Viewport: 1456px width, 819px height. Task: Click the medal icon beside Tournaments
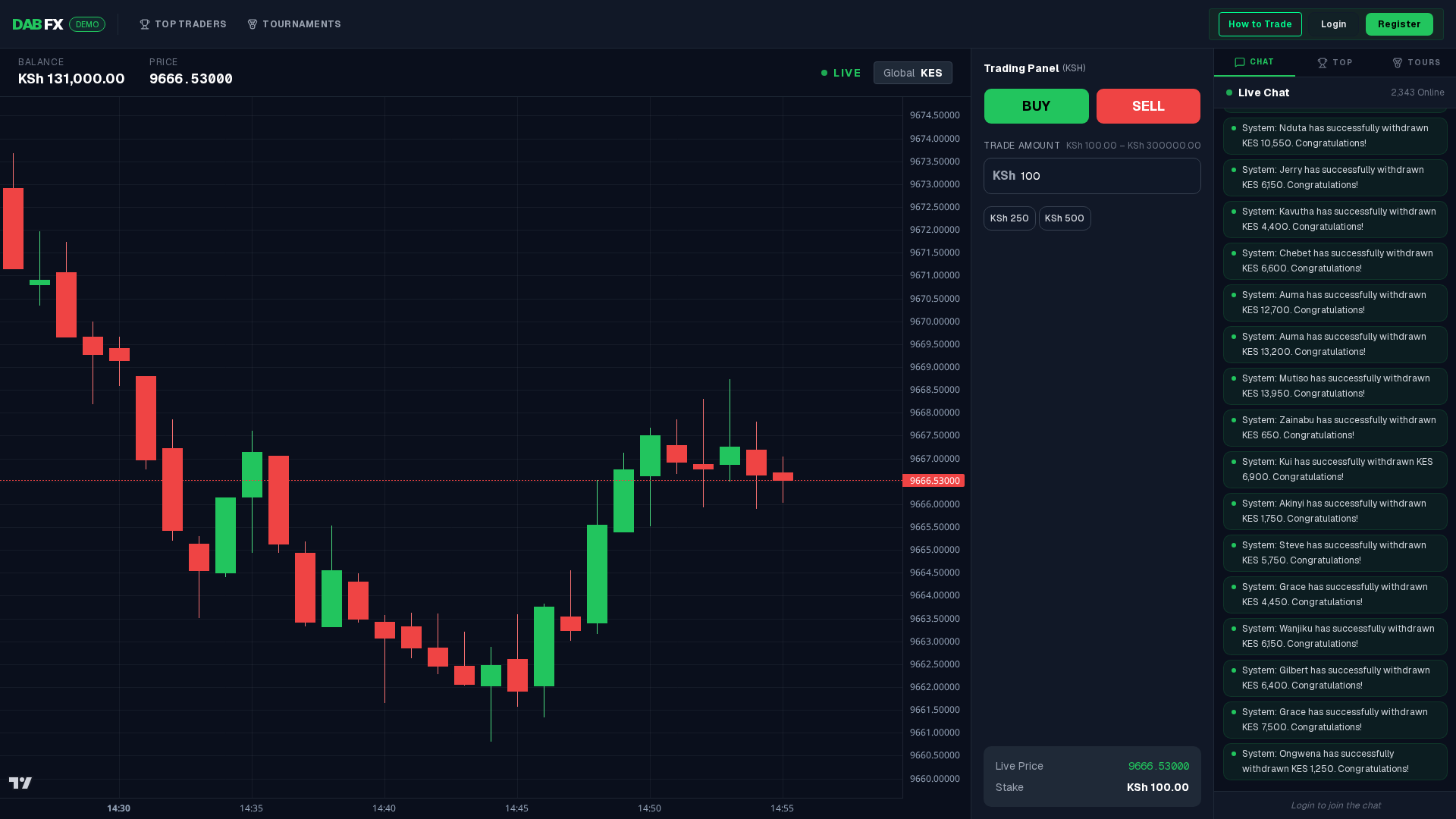pos(253,24)
